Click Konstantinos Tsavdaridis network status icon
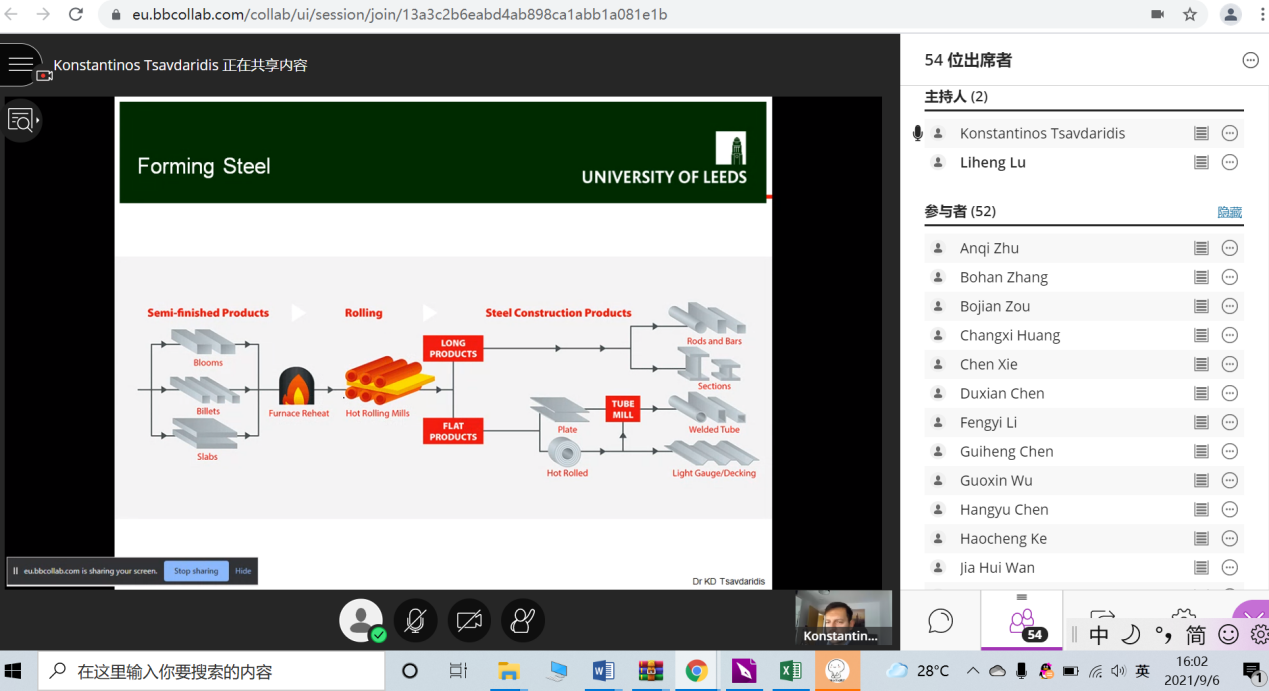 coord(1201,133)
